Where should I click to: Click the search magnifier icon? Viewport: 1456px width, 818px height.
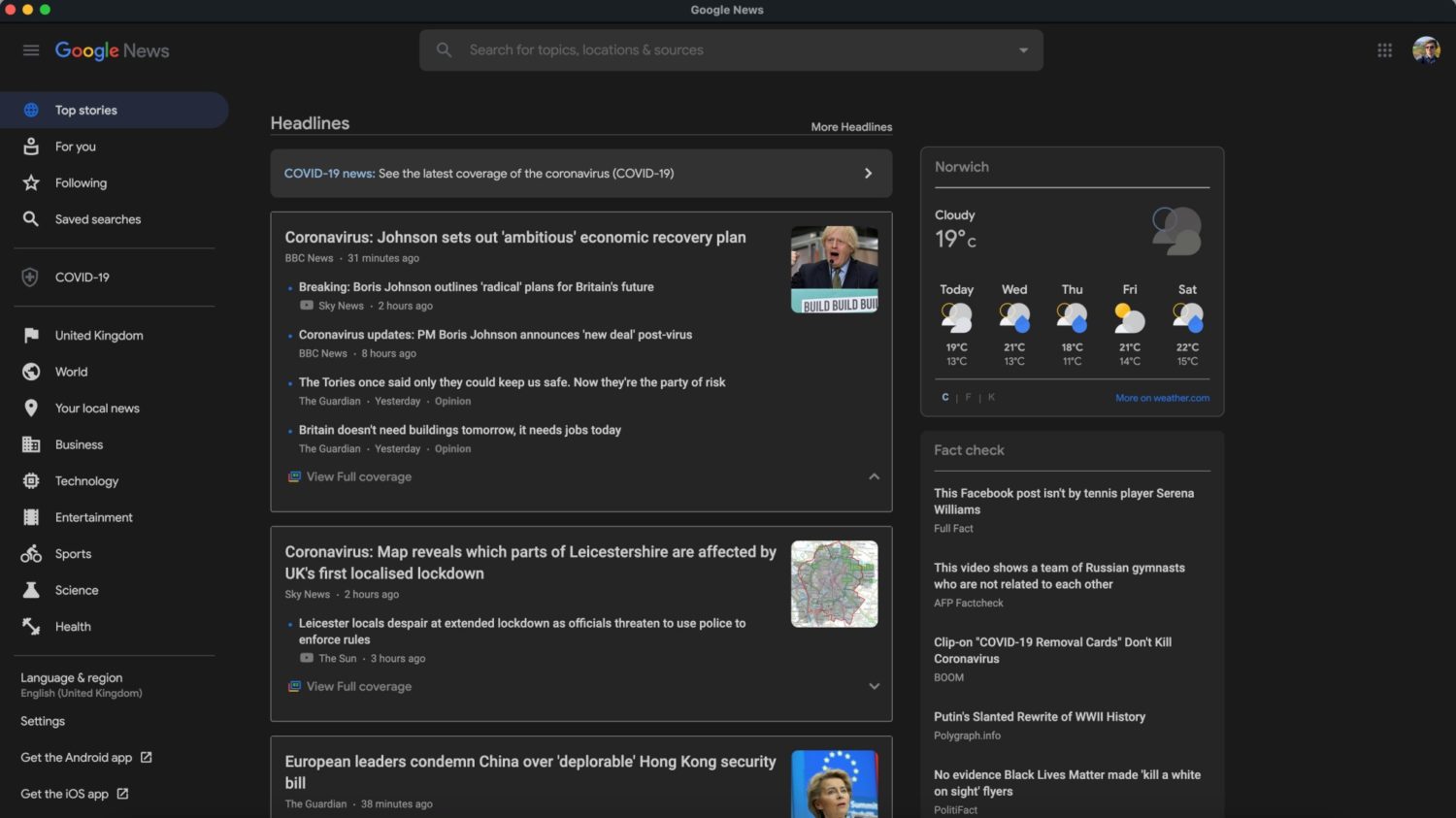click(444, 50)
